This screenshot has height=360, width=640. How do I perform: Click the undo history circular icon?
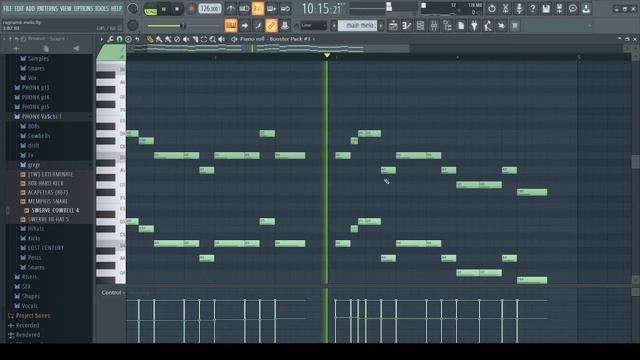[492, 9]
